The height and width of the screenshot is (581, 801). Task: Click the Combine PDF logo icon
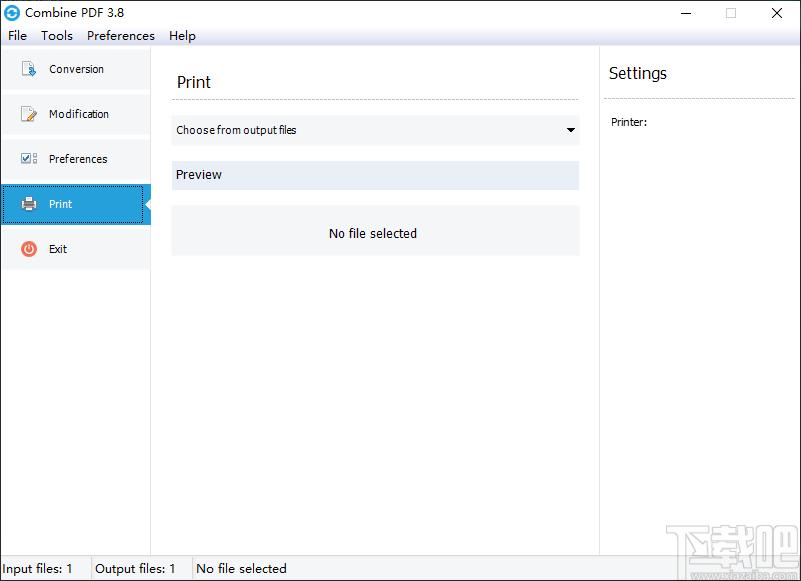click(x=12, y=13)
